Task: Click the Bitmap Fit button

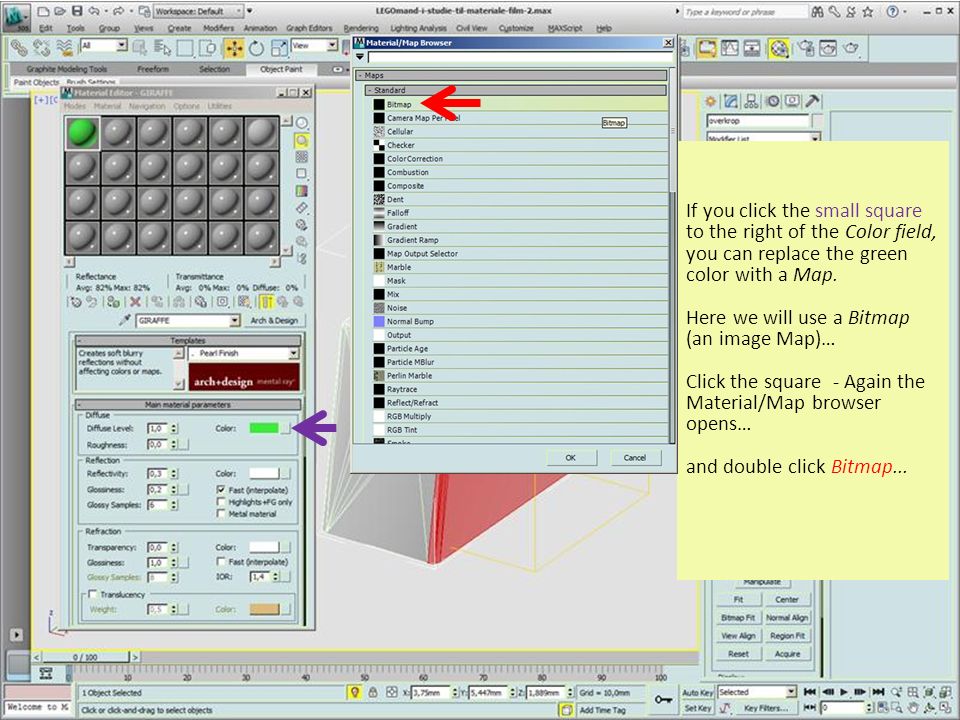Action: coord(738,618)
